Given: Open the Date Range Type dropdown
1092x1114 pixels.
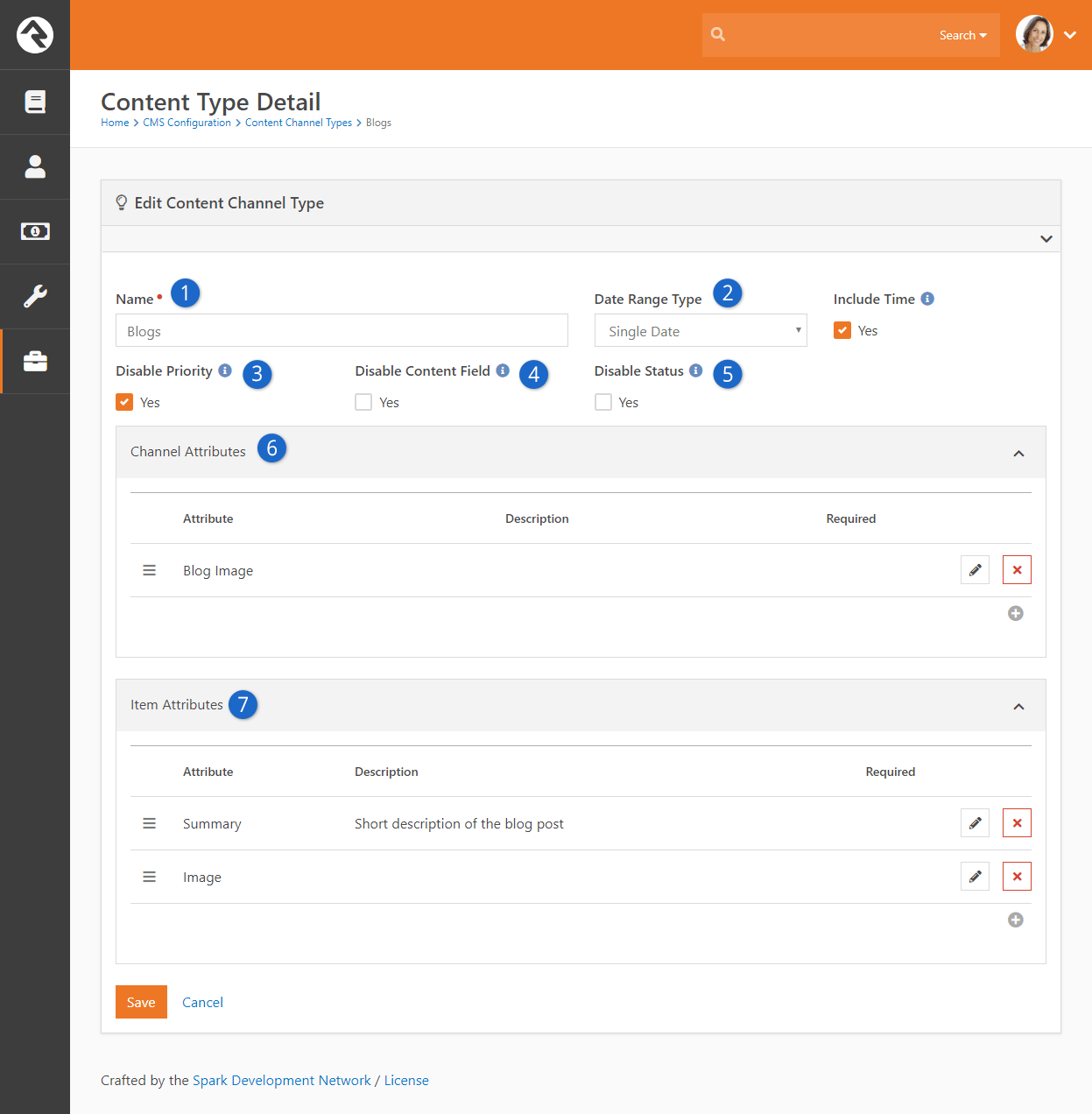Looking at the screenshot, I should pos(700,330).
